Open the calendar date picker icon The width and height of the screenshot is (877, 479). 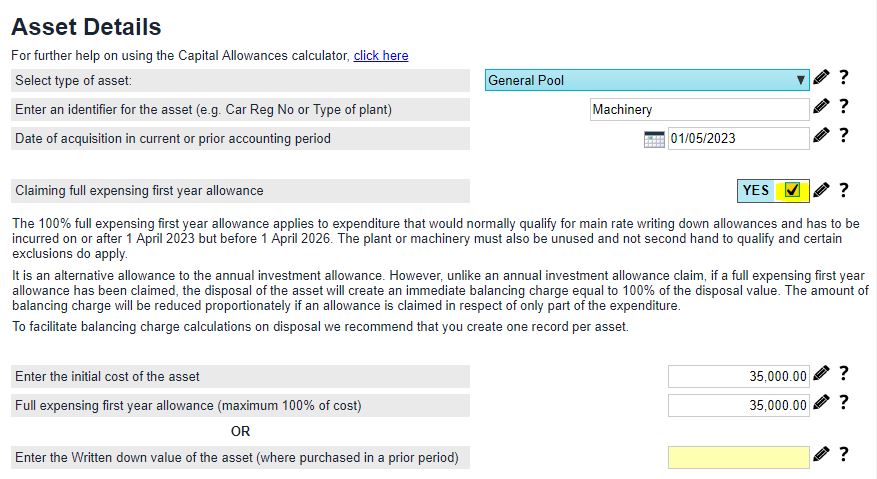point(654,139)
